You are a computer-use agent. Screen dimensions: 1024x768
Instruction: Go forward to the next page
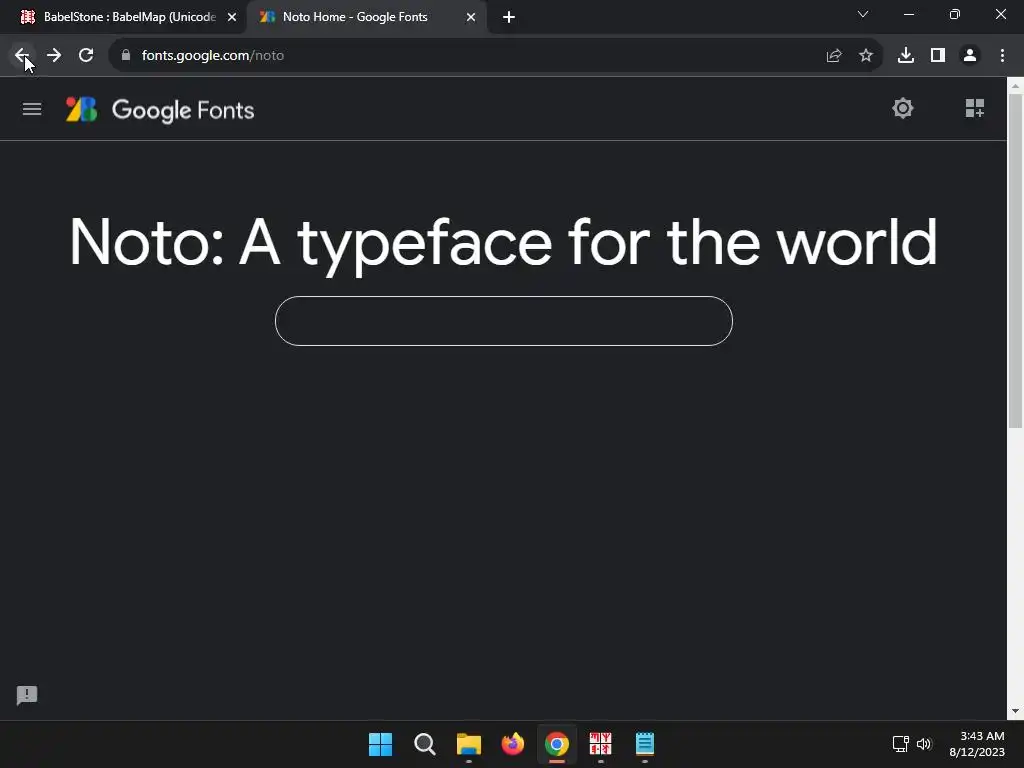(x=54, y=56)
